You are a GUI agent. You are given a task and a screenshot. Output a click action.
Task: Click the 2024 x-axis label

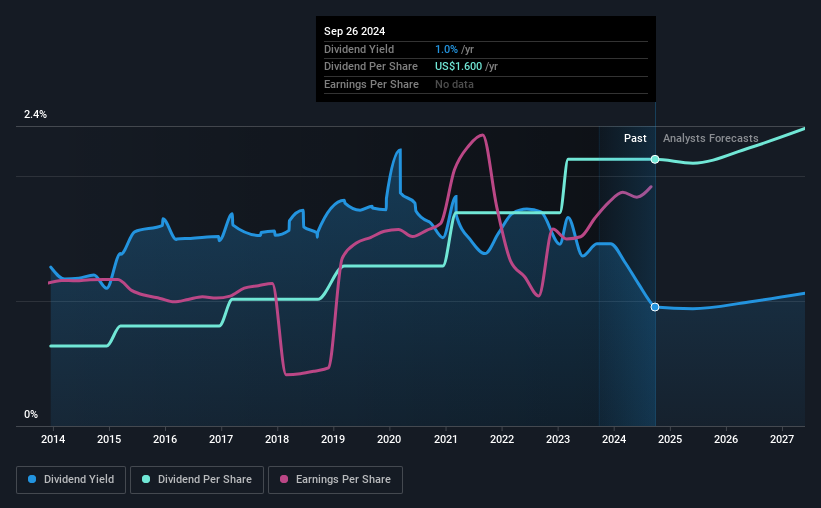click(x=614, y=439)
